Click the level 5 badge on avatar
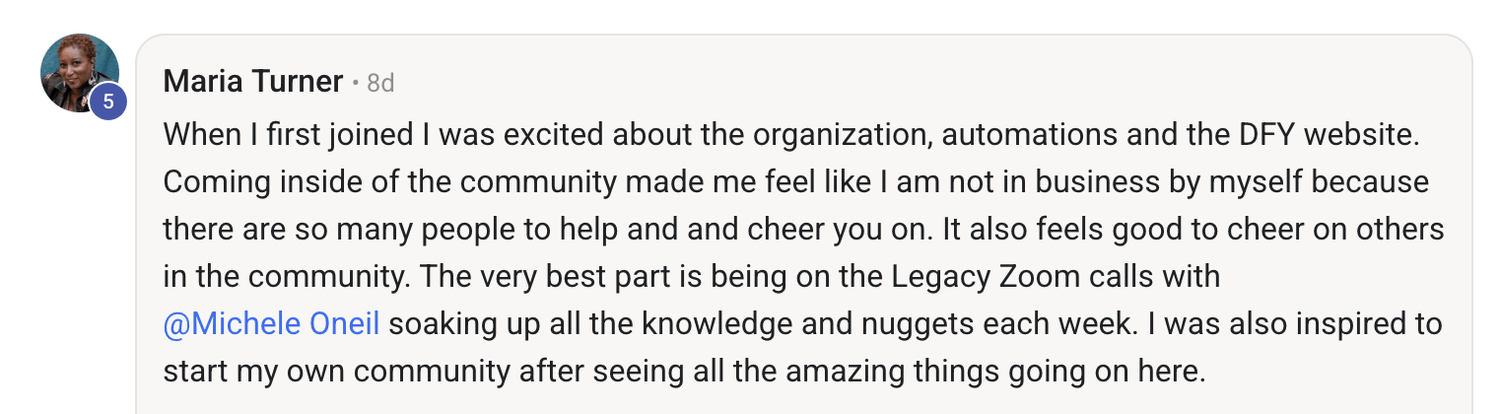1500x414 pixels. click(108, 101)
